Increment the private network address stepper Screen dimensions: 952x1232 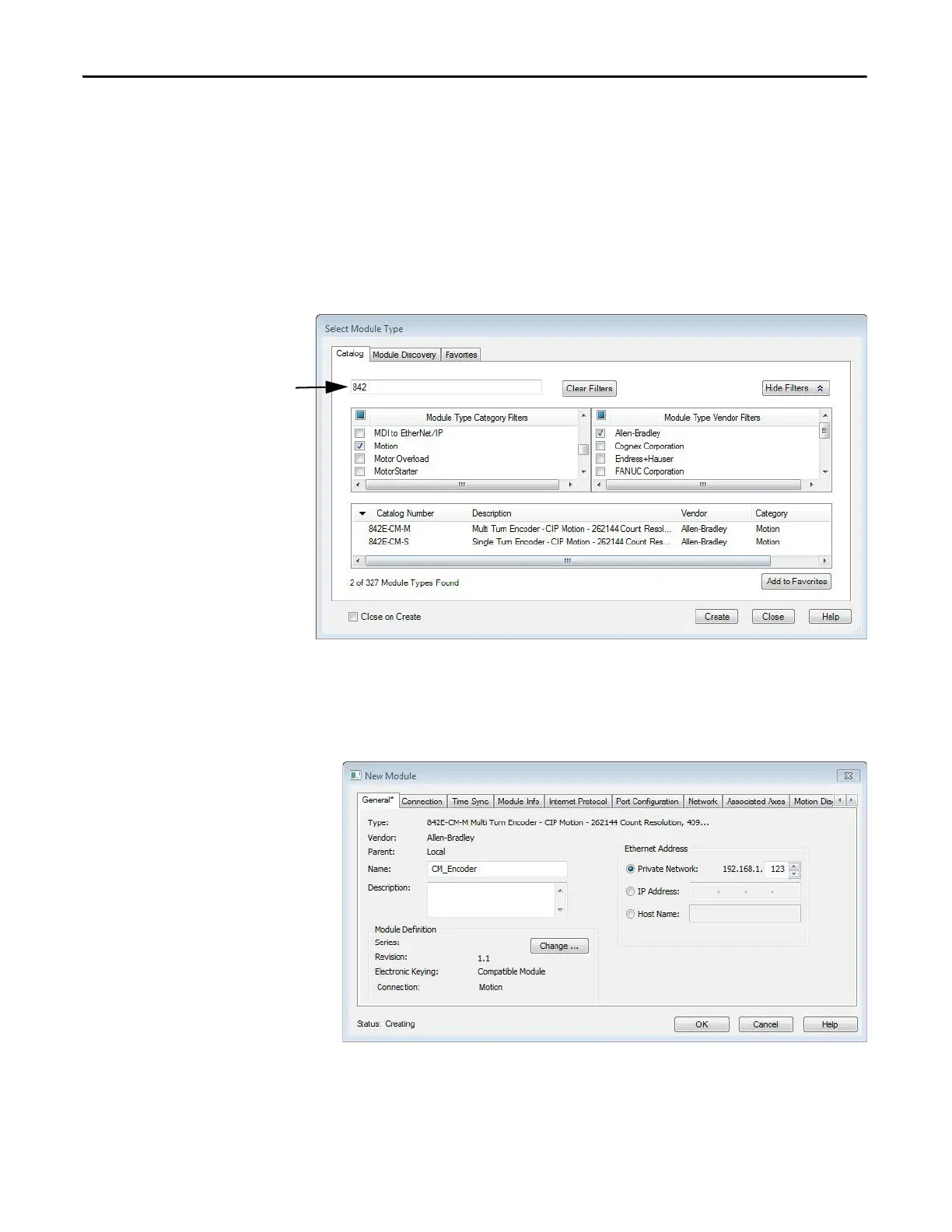794,866
